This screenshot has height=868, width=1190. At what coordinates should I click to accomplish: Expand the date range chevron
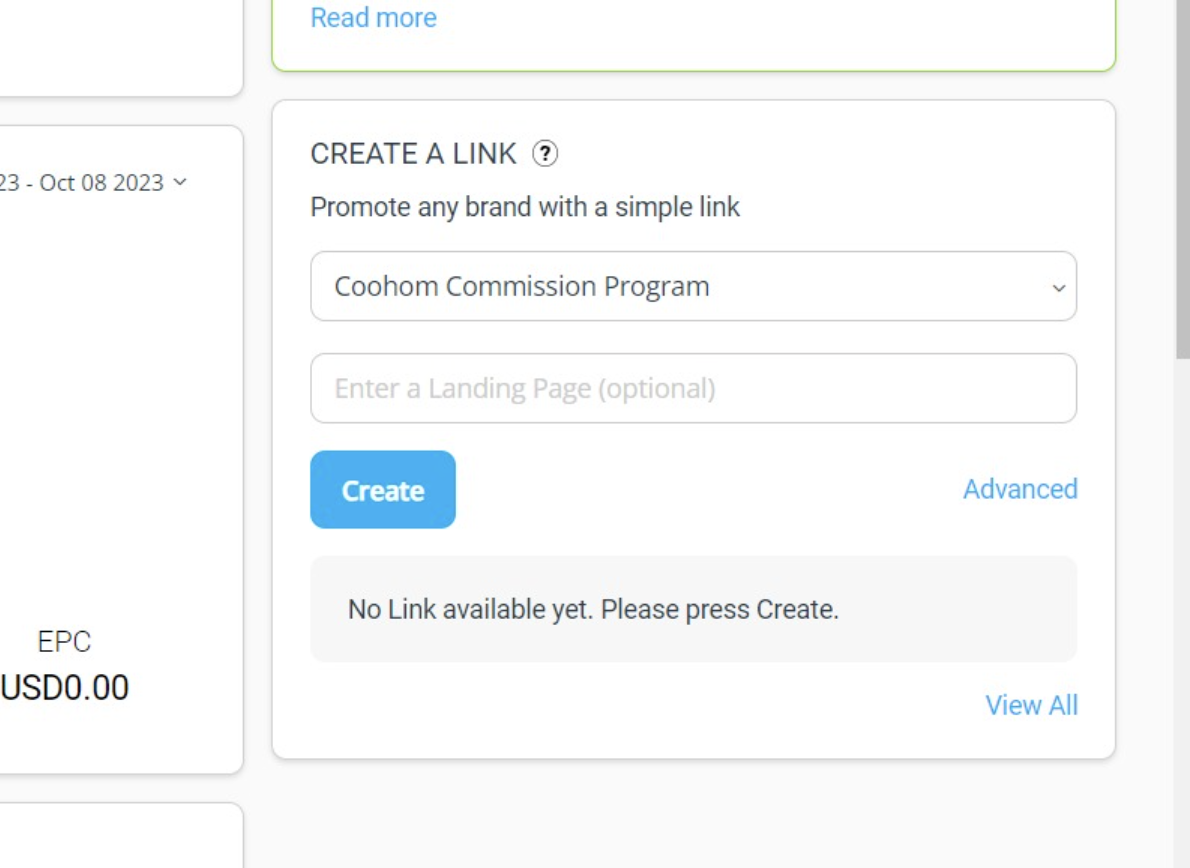(x=180, y=182)
